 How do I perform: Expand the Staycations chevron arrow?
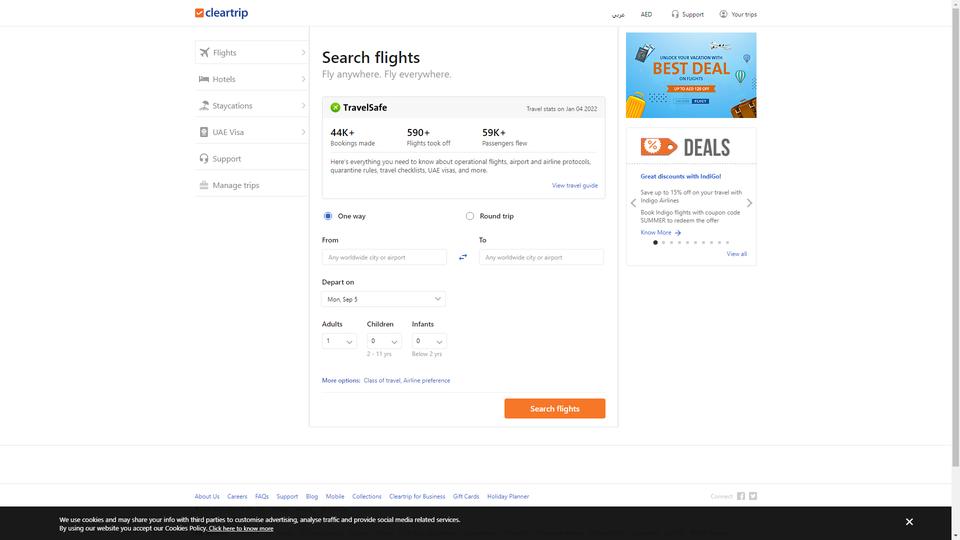point(303,105)
